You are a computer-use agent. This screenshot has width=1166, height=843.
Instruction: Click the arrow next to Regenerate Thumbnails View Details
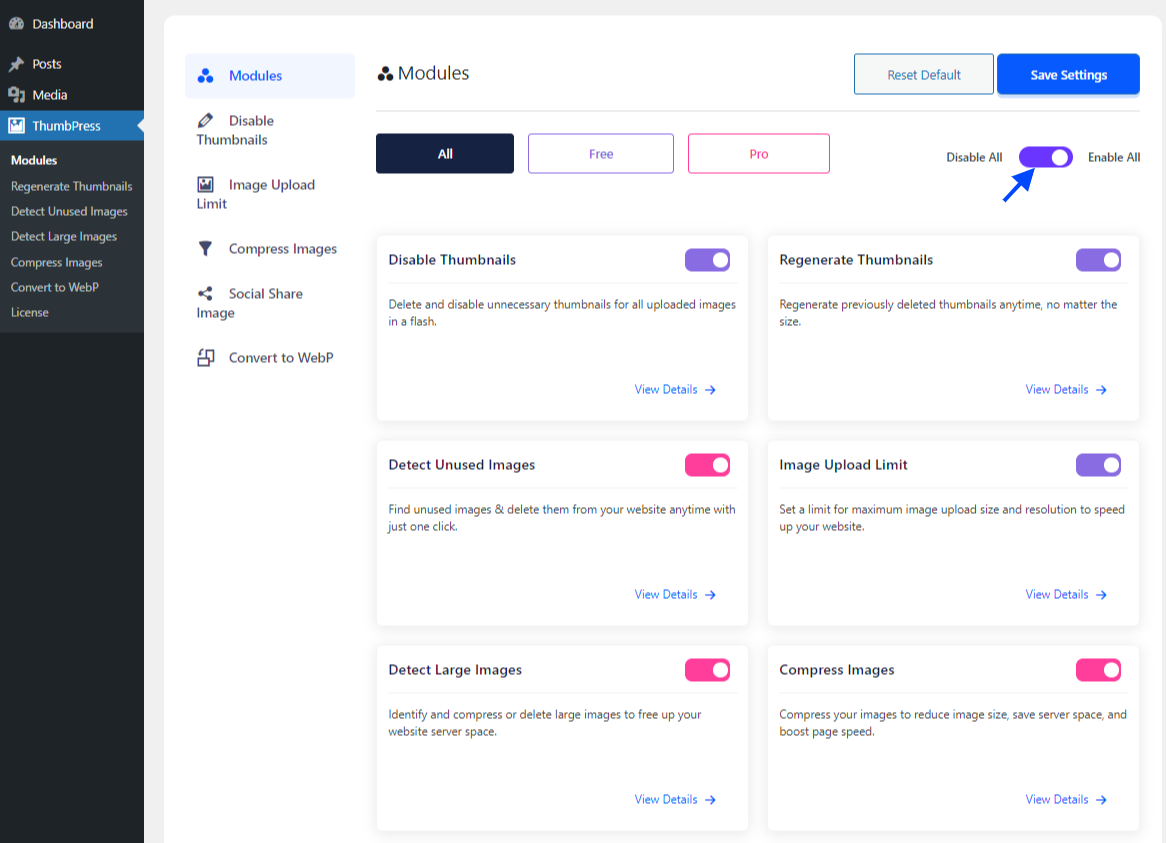point(1101,390)
